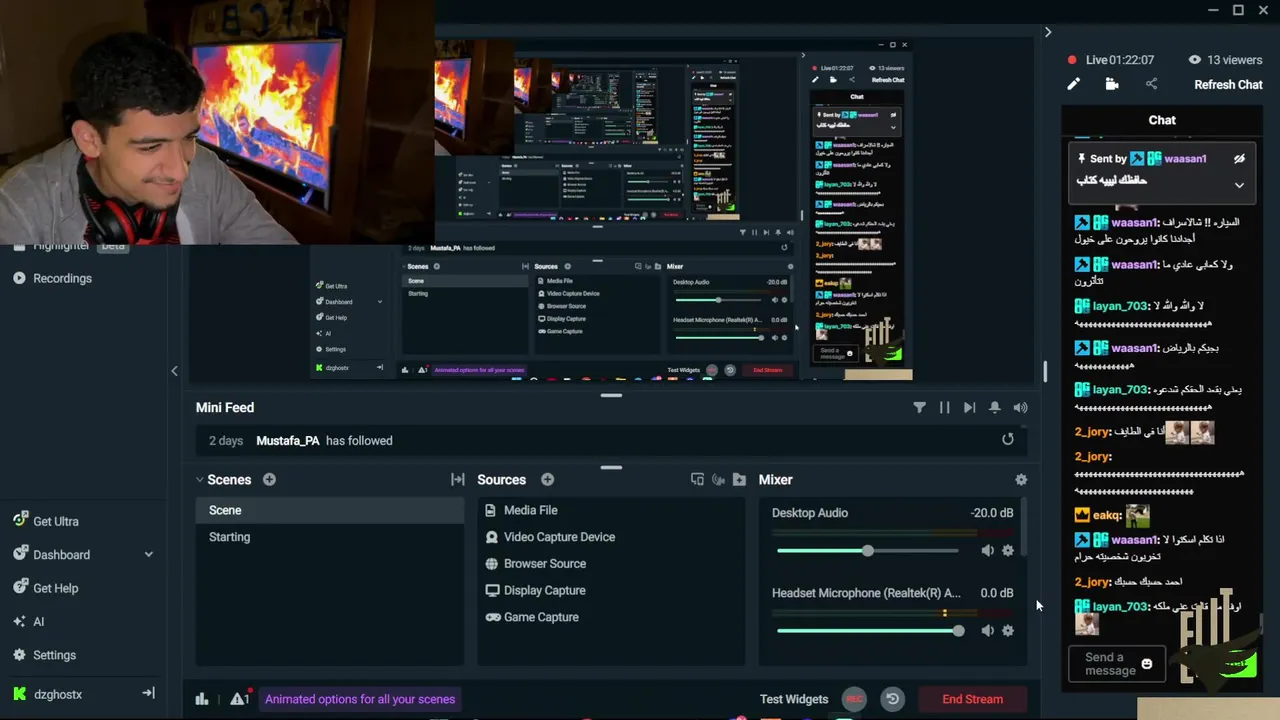Viewport: 1280px width, 720px height.
Task: Click Test Widgets
Action: (794, 699)
